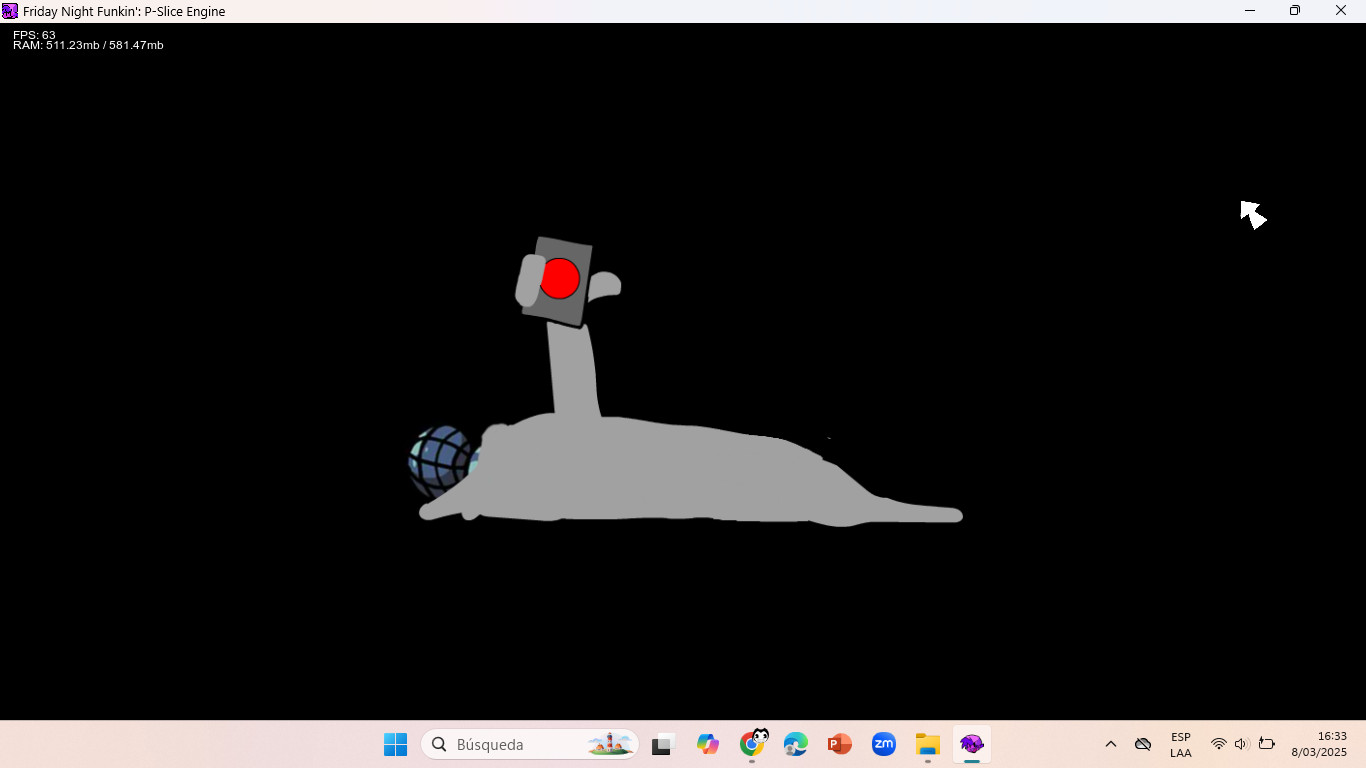1366x768 pixels.
Task: Launch Copilot from the taskbar
Action: [708, 745]
